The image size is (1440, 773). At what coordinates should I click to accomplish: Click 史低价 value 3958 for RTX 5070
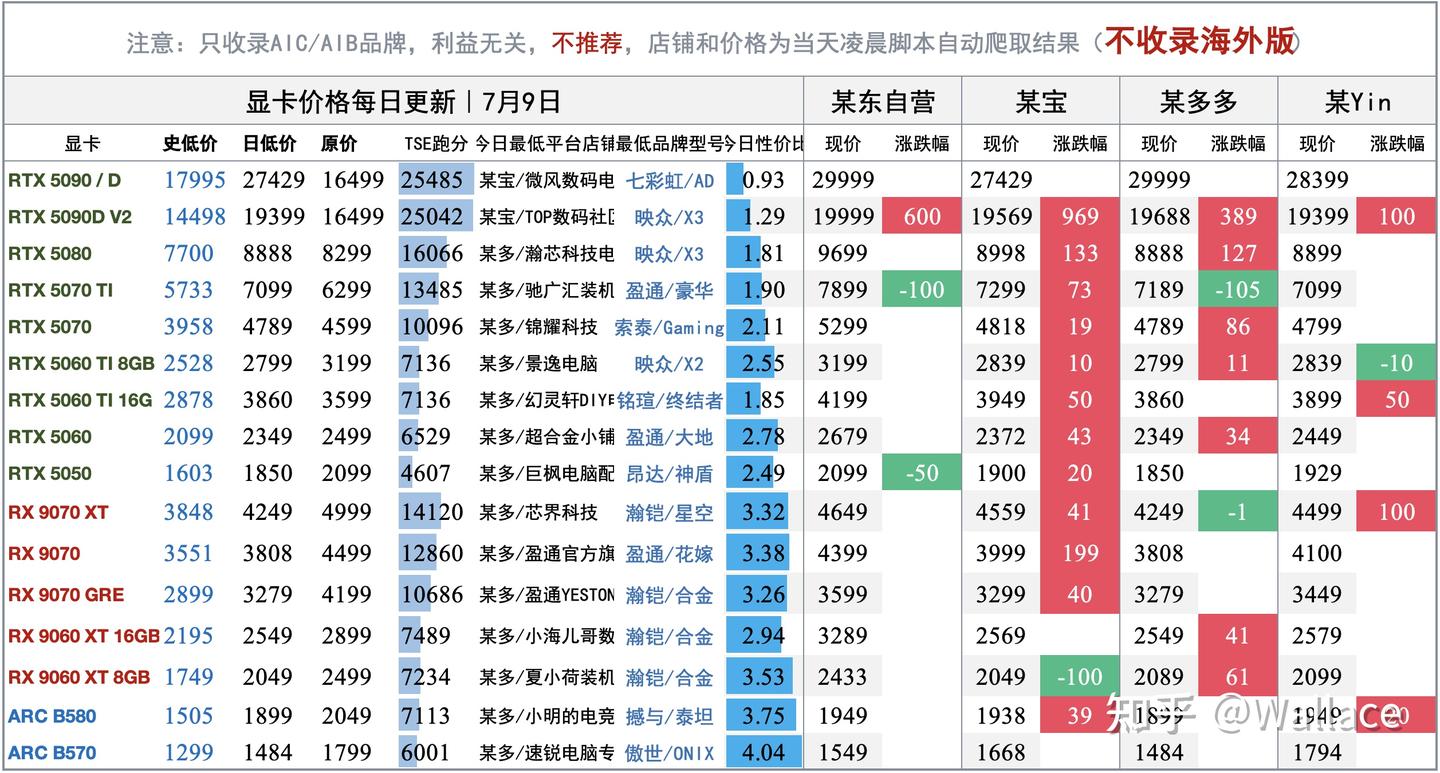(189, 327)
